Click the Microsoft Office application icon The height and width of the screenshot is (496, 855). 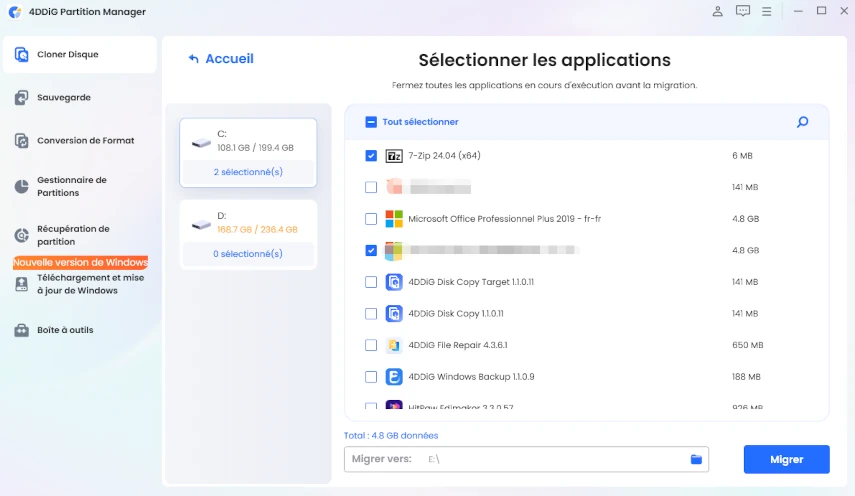(x=394, y=219)
